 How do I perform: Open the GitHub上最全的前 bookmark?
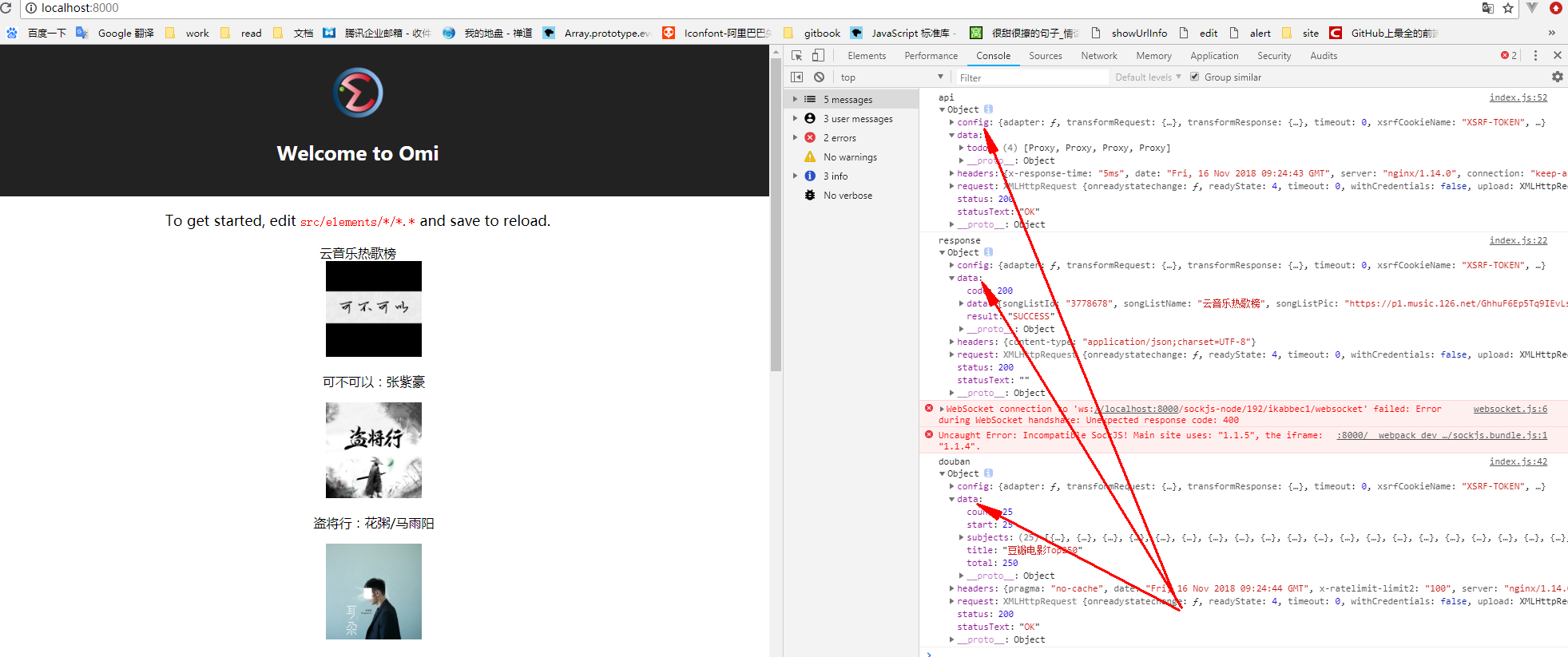point(1383,33)
